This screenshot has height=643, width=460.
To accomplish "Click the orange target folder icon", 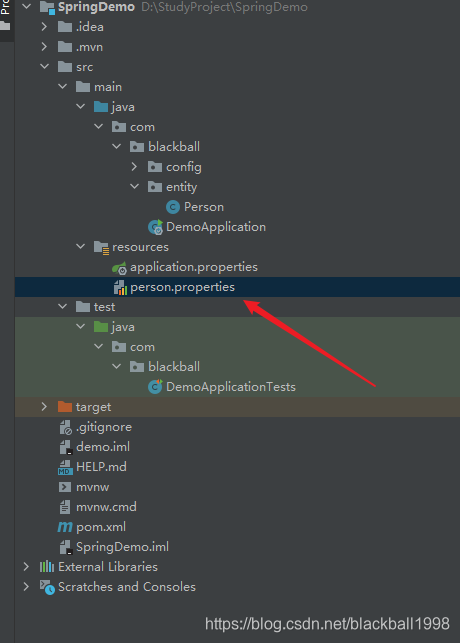I will pyautogui.click(x=65, y=406).
